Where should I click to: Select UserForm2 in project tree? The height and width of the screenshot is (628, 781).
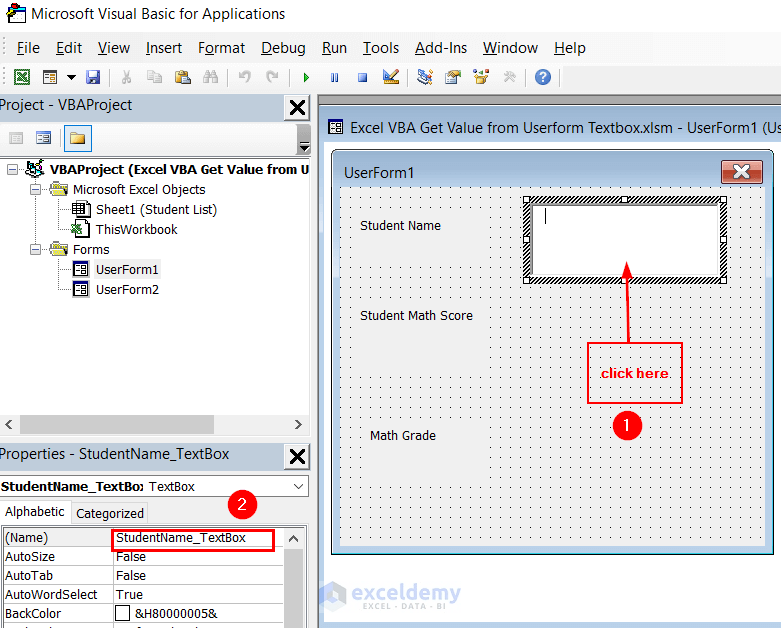(127, 289)
